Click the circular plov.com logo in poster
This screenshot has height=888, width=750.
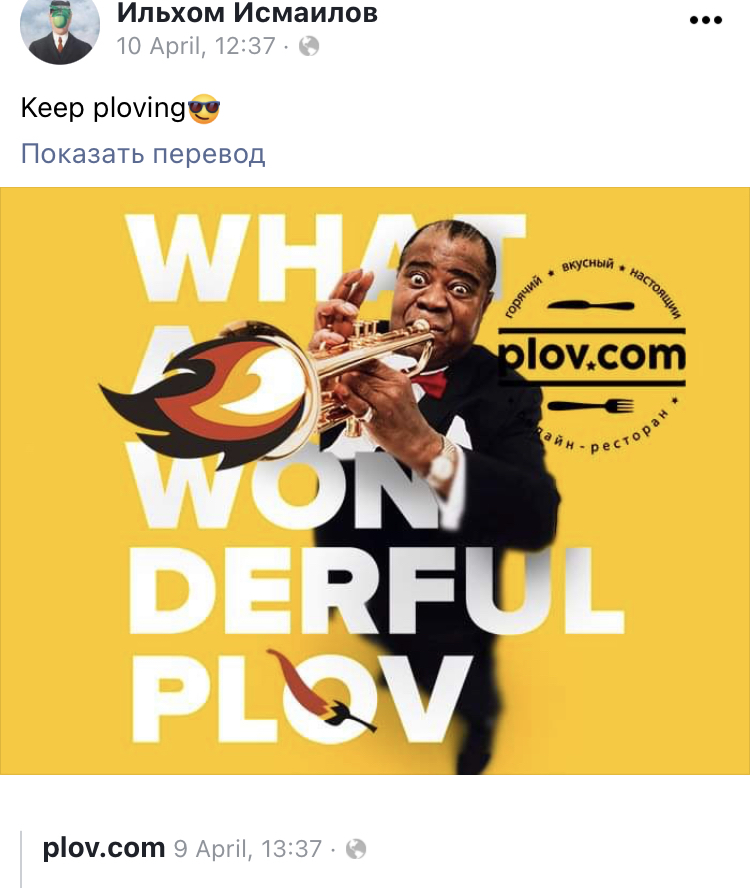(592, 356)
